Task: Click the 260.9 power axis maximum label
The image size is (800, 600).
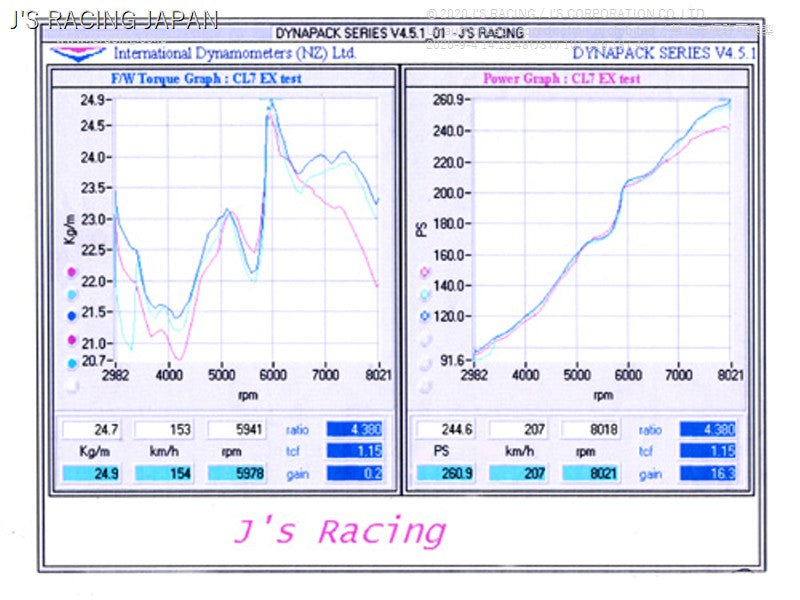Action: coord(448,99)
